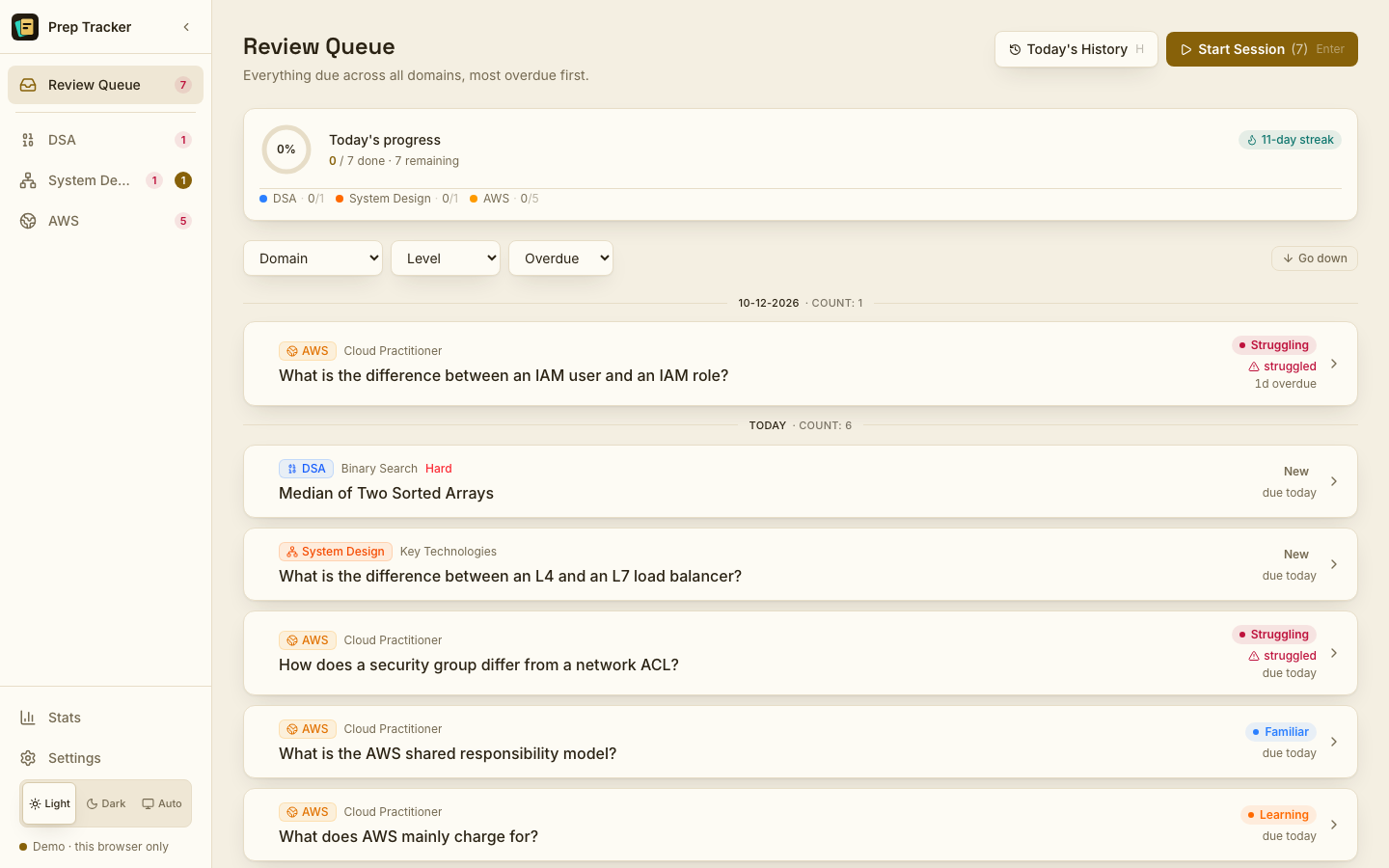The height and width of the screenshot is (868, 1389).
Task: Click the 0% progress ring
Action: click(286, 149)
